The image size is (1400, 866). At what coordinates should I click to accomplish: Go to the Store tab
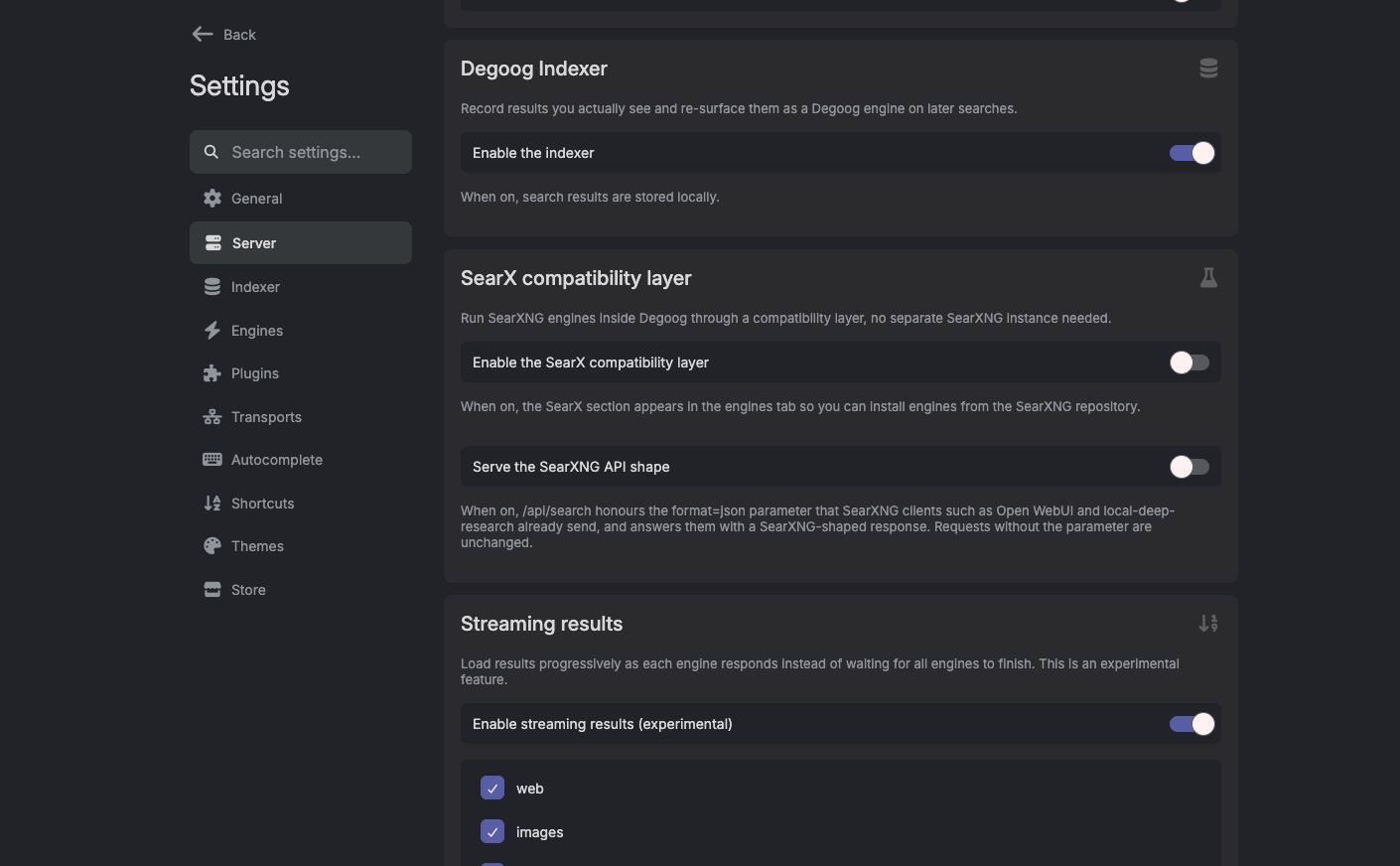[x=301, y=590]
